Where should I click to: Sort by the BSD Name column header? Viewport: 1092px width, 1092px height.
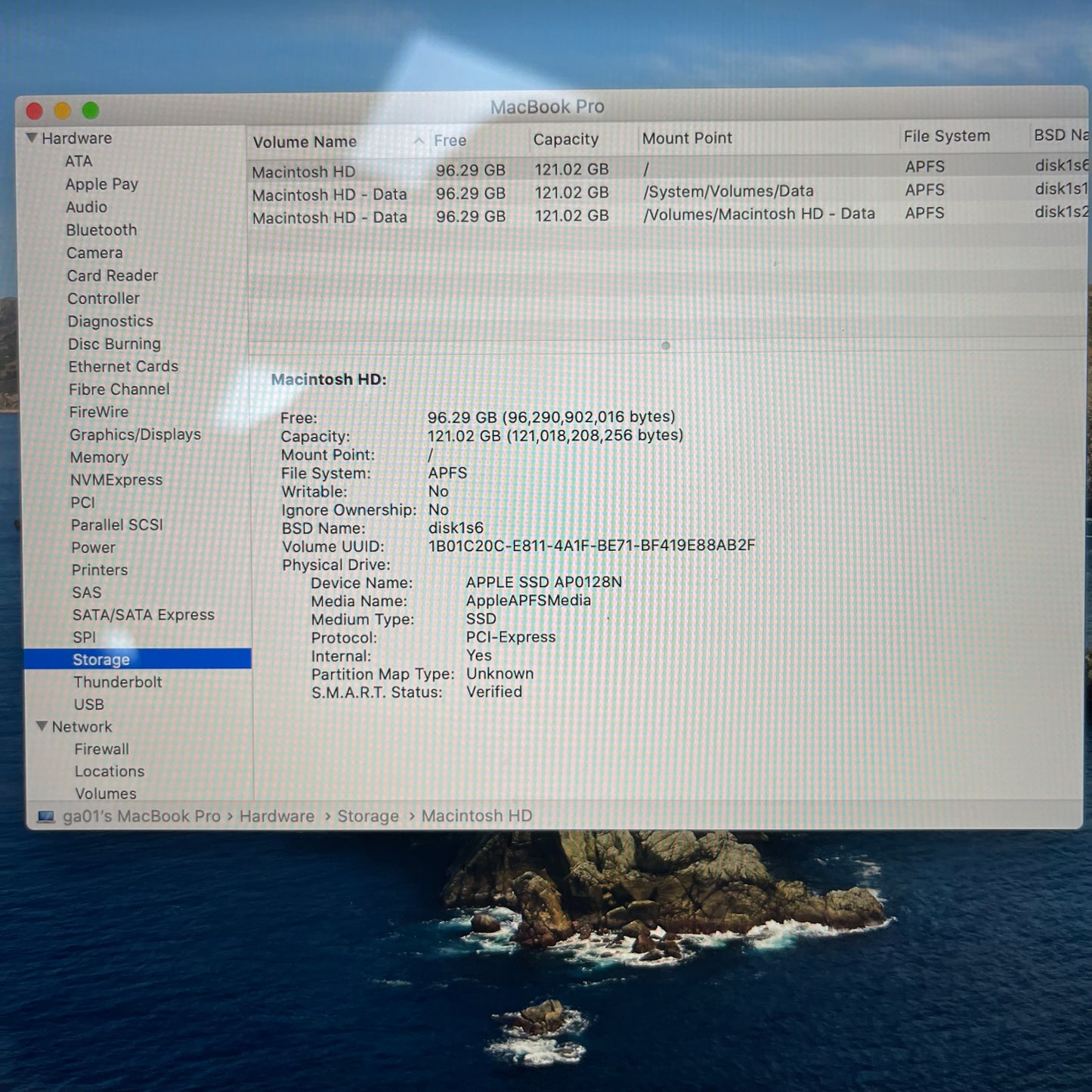[x=1060, y=135]
